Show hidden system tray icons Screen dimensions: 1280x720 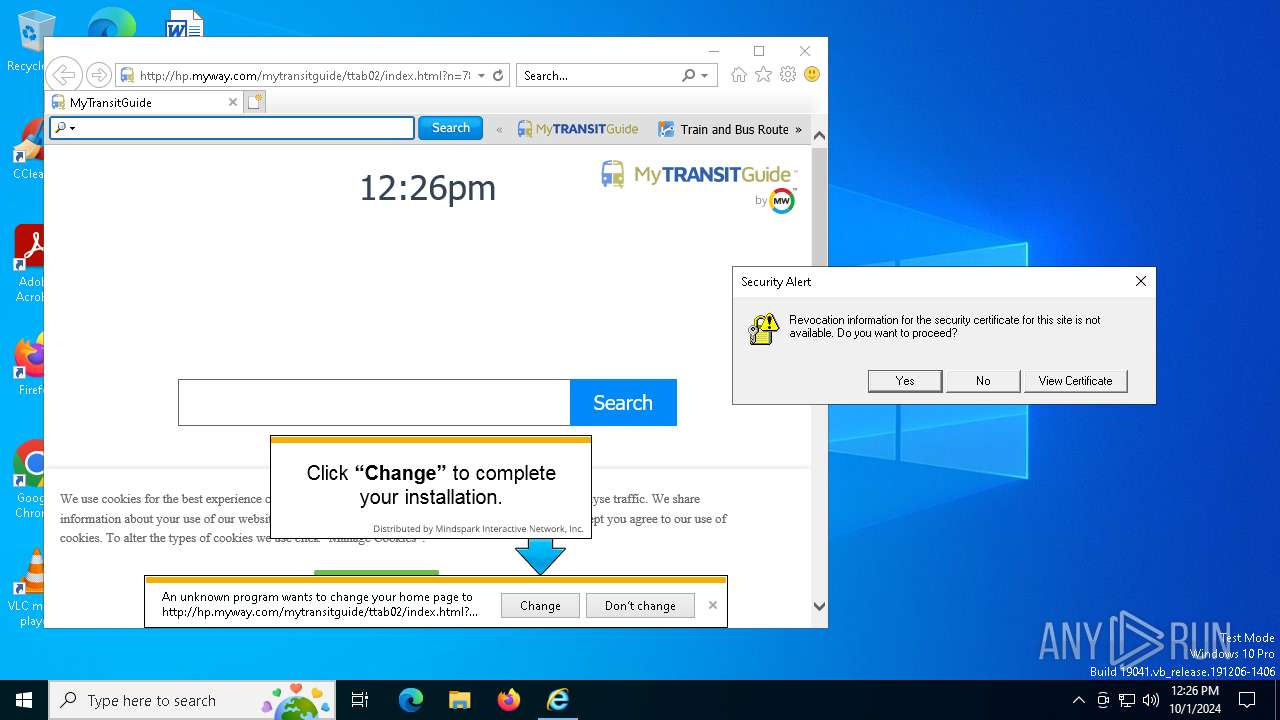point(1078,700)
